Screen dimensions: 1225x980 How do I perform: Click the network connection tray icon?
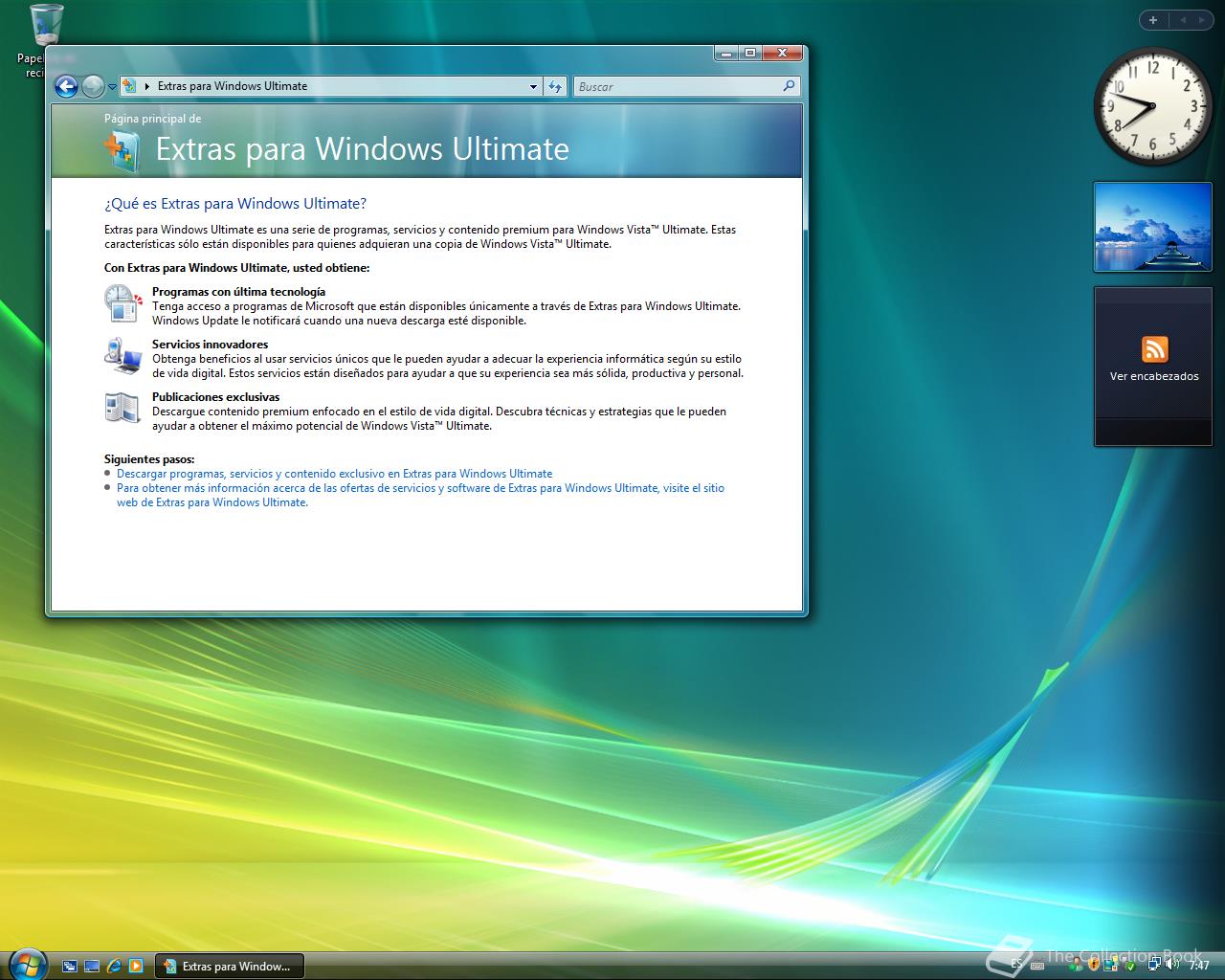[1154, 964]
